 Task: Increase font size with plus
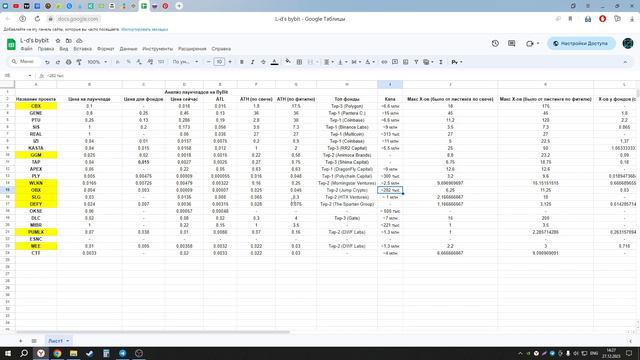point(230,62)
